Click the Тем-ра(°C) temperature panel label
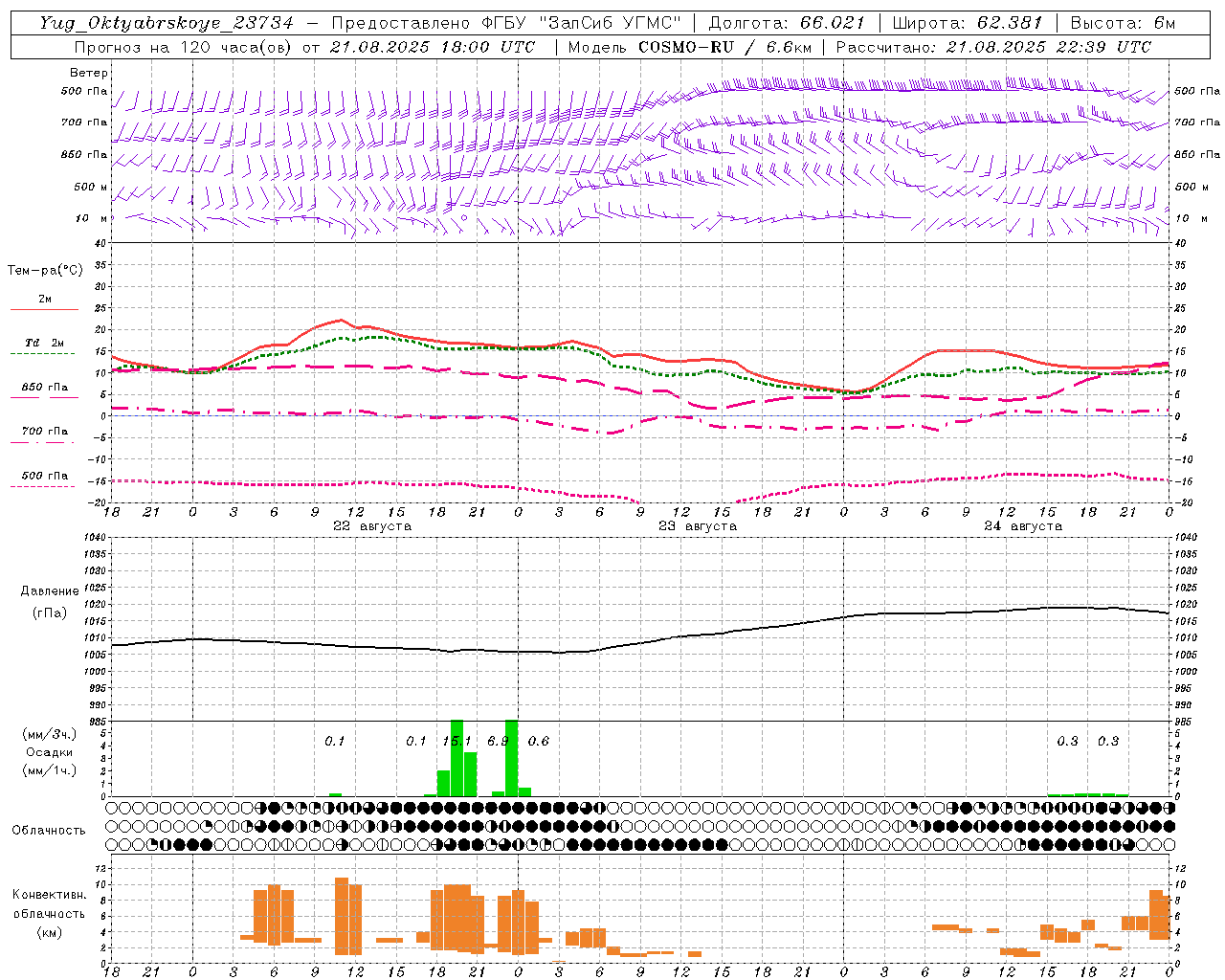Screen dimensions: 1225x980 45,271
